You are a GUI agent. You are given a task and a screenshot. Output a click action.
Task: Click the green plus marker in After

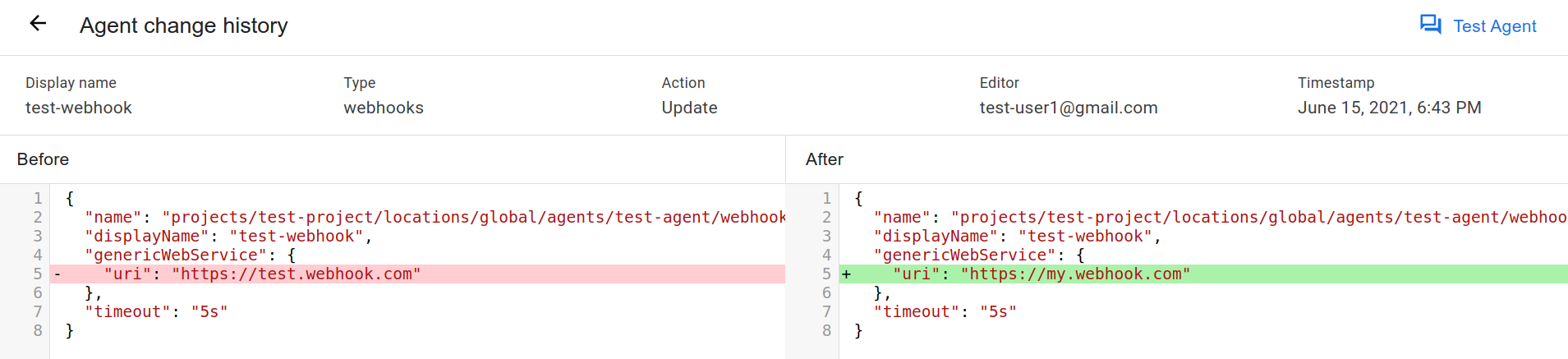click(x=846, y=274)
